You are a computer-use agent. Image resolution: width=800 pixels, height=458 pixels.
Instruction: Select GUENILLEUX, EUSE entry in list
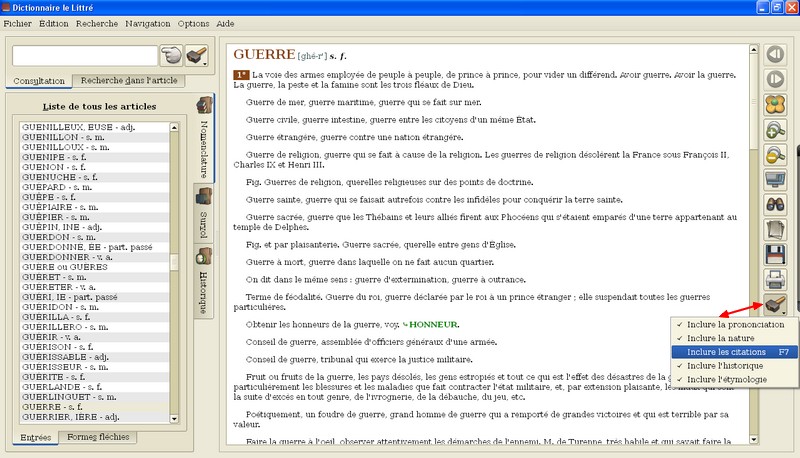click(94, 127)
